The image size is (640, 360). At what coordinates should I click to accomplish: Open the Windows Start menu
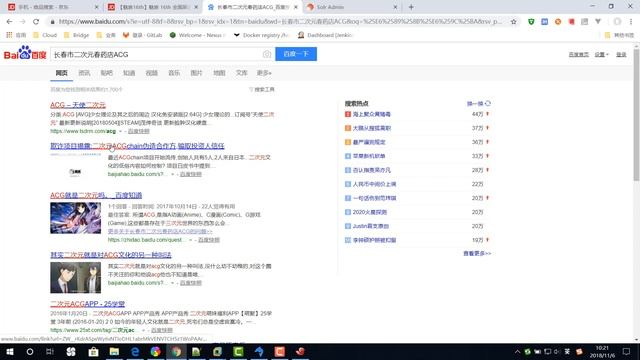pyautogui.click(x=10, y=351)
